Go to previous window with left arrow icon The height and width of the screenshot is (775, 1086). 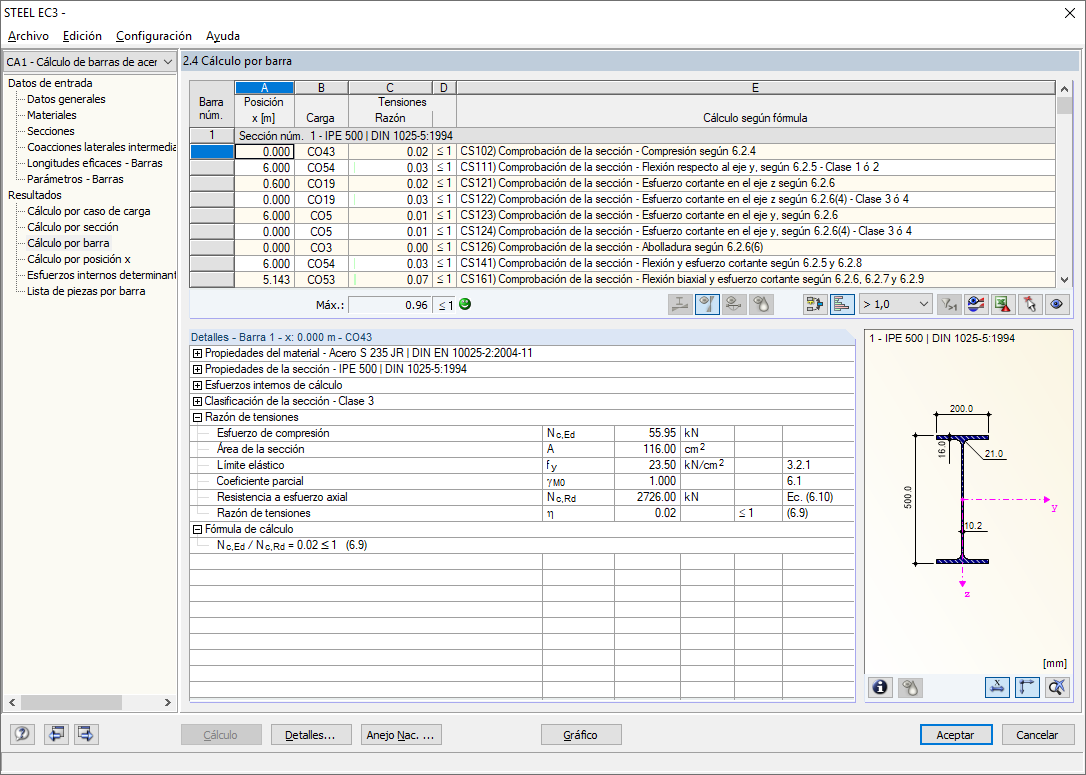(x=56, y=735)
